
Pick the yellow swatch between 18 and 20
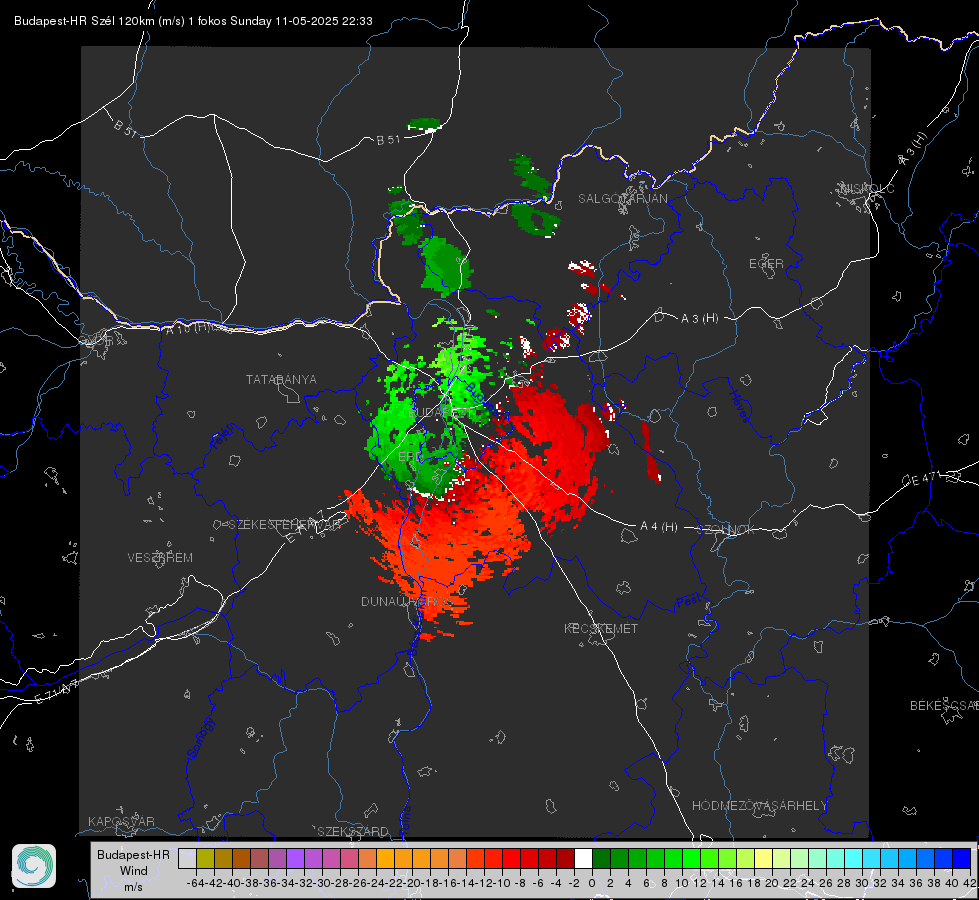[x=763, y=858]
